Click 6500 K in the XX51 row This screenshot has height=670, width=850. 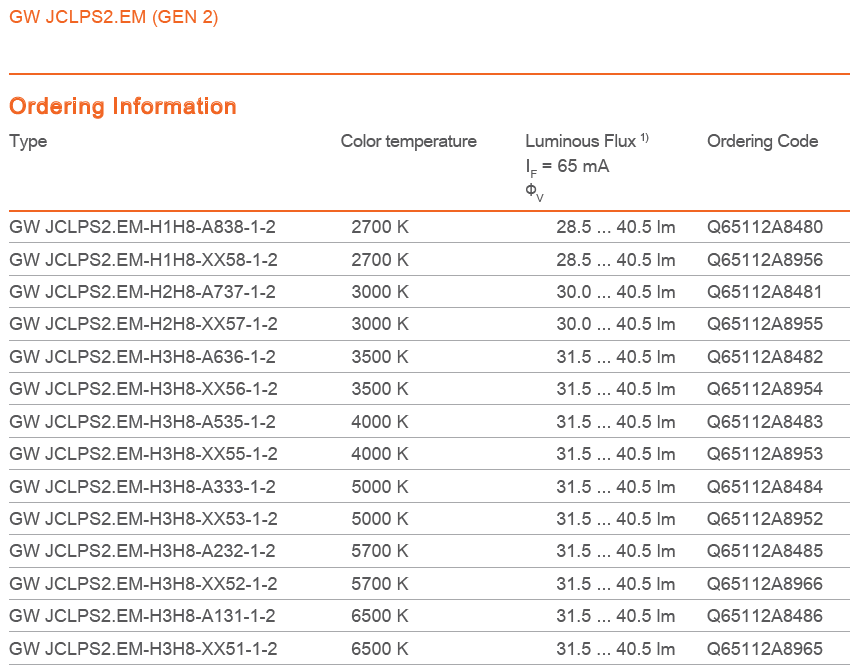tap(380, 649)
